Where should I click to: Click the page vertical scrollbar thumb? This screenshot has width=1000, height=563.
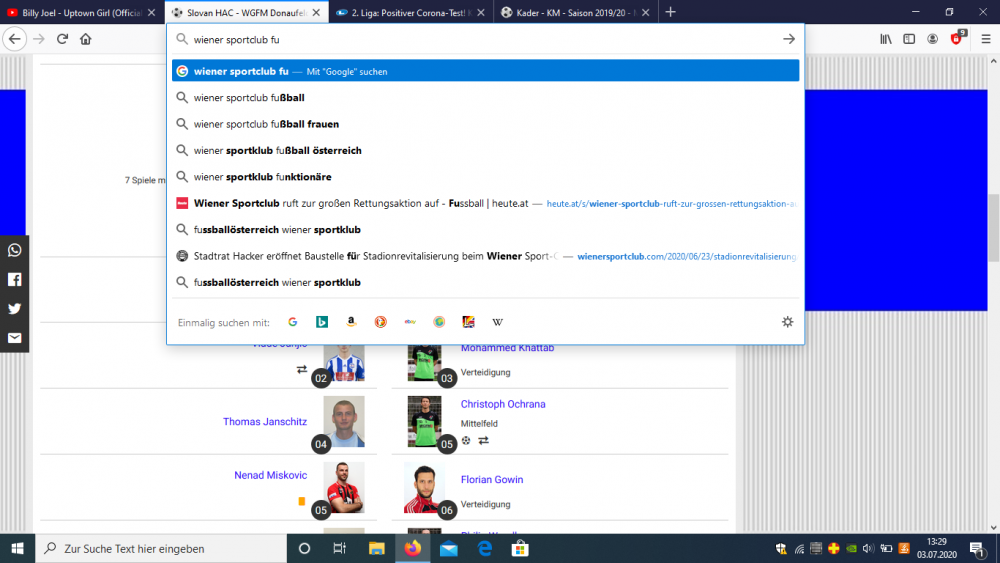993,228
